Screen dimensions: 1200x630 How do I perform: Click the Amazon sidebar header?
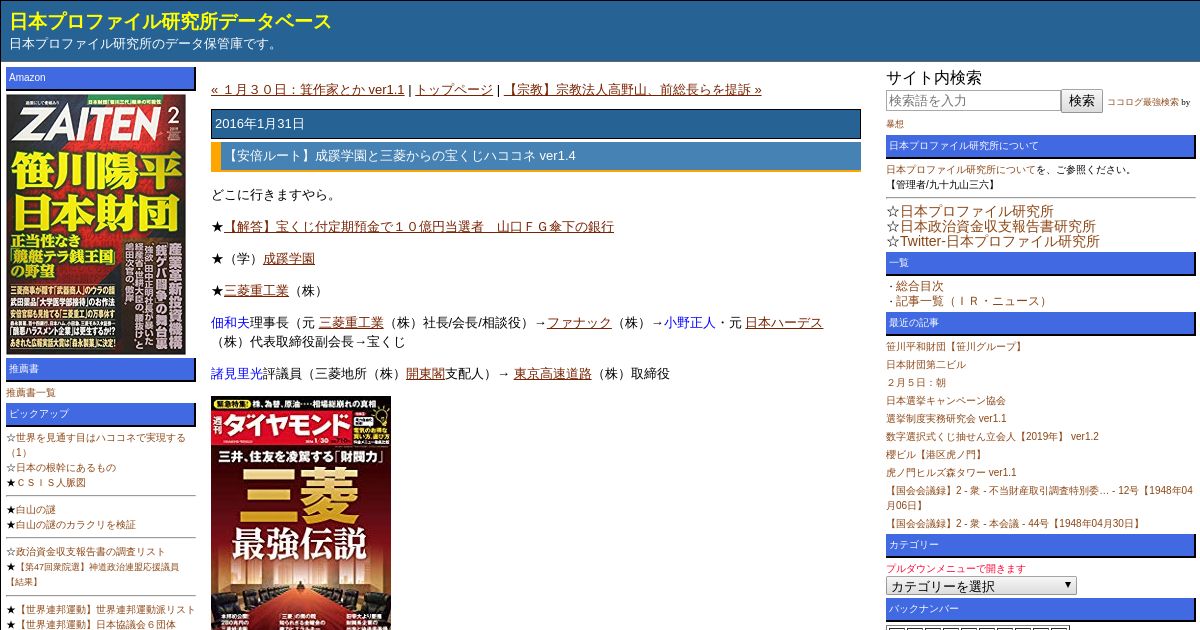tap(101, 78)
